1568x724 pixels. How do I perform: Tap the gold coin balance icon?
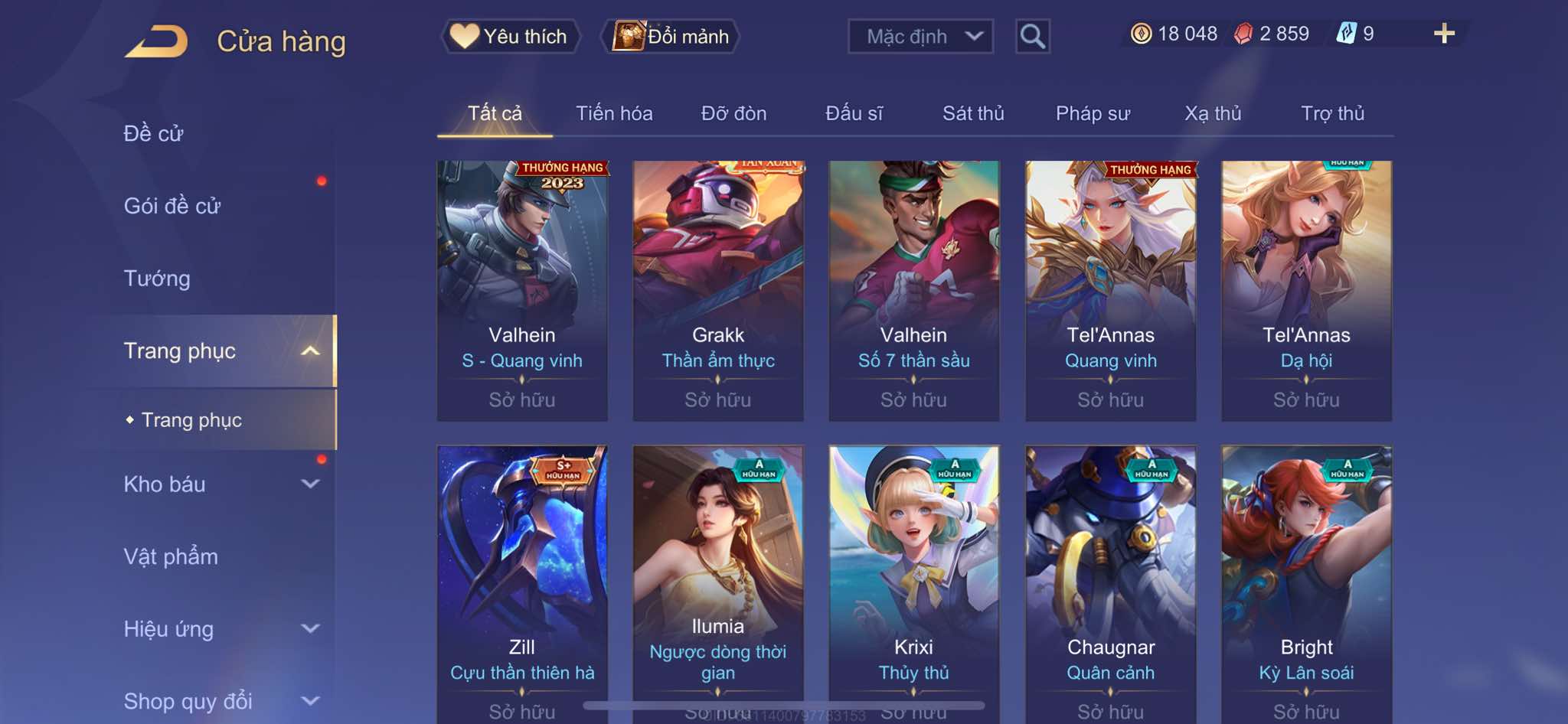1141,34
